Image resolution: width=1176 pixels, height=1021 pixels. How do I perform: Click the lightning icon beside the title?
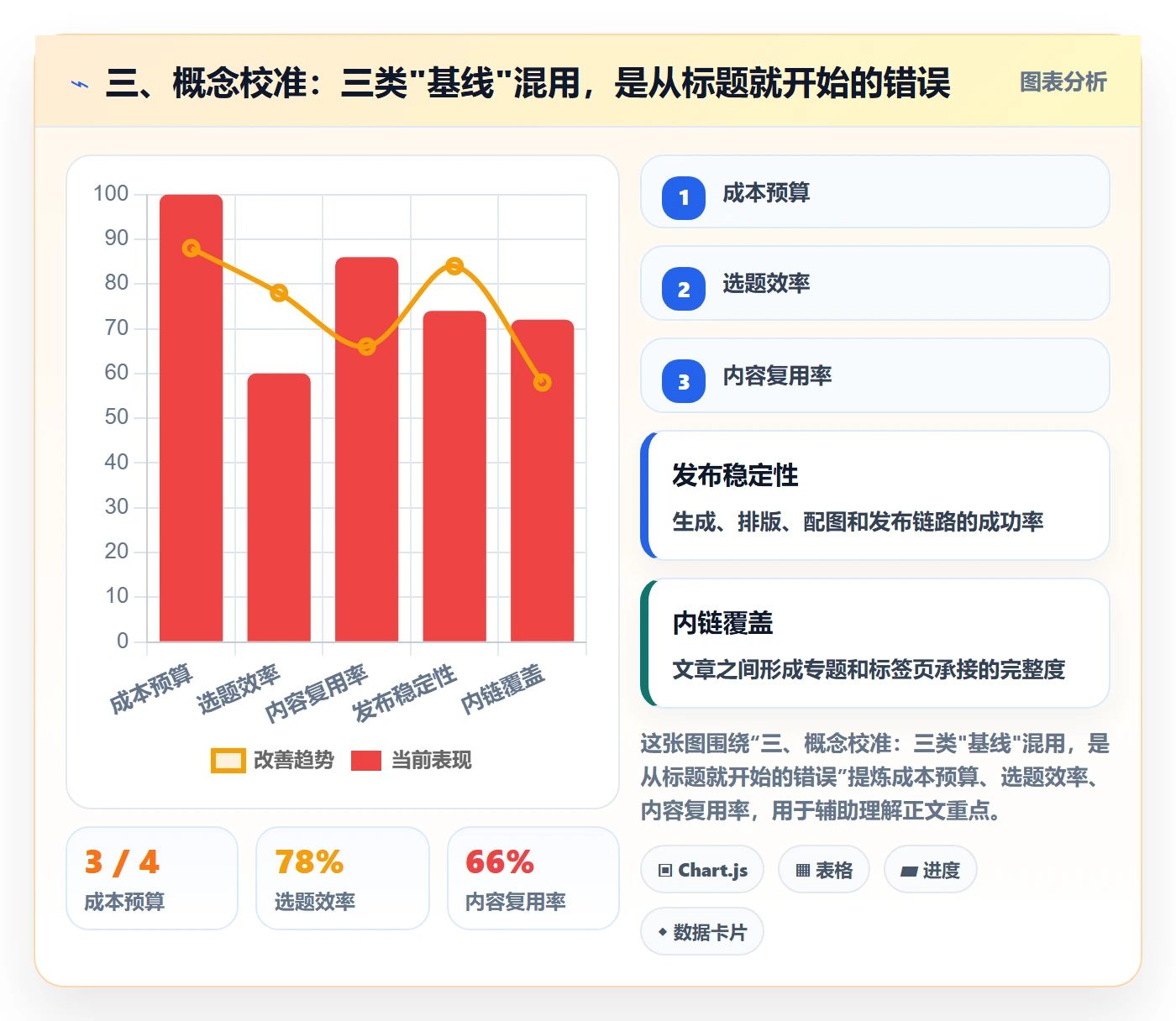pos(80,84)
